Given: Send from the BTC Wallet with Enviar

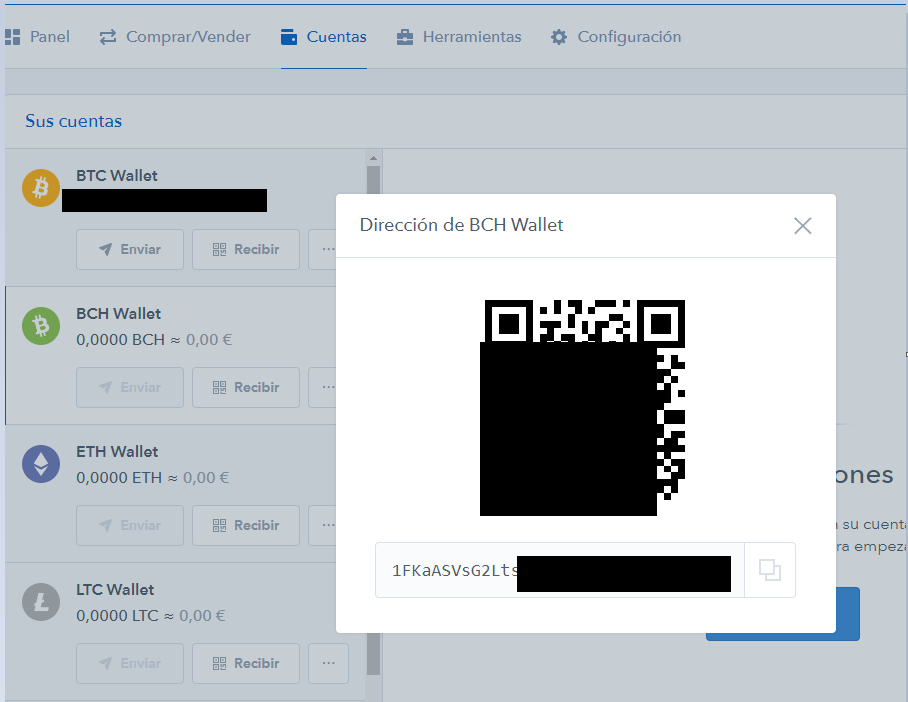Looking at the screenshot, I should tap(130, 250).
